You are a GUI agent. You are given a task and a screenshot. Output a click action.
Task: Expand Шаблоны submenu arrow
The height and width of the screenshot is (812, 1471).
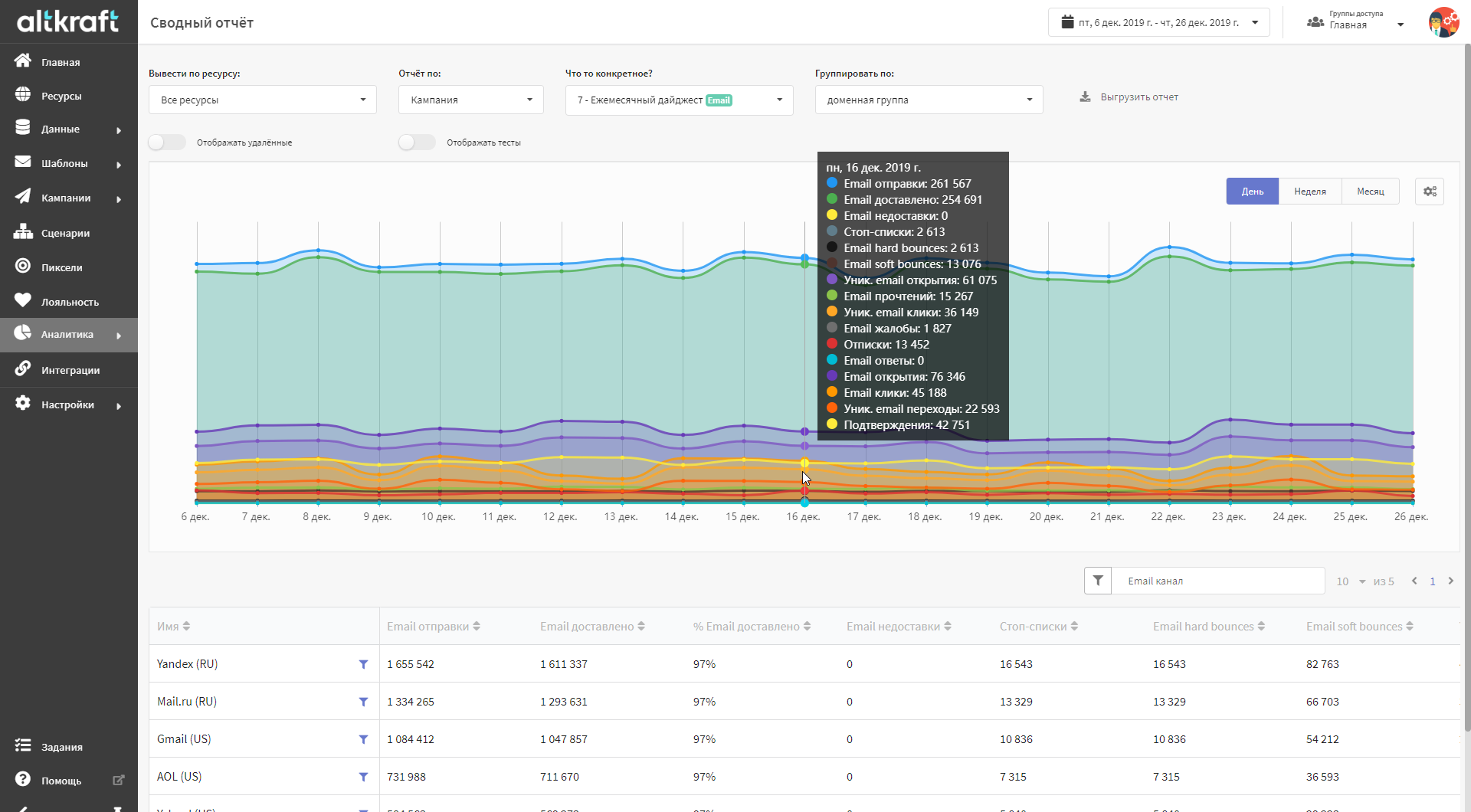(119, 165)
